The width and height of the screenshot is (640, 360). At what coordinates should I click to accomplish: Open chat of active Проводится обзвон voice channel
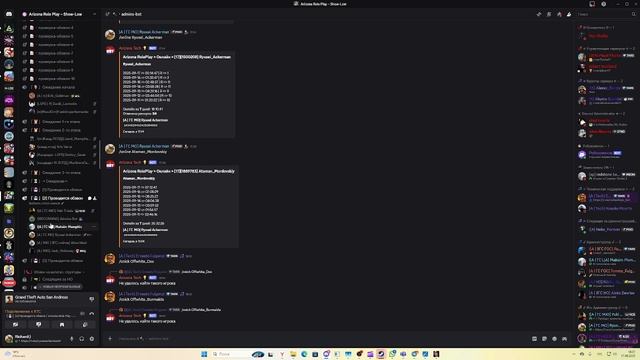[x=90, y=198]
